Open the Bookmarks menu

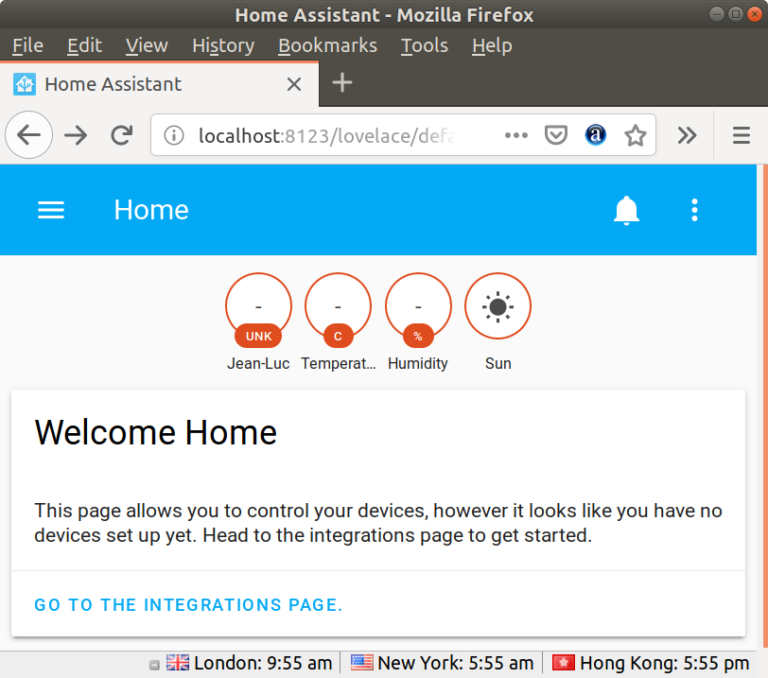(x=328, y=46)
